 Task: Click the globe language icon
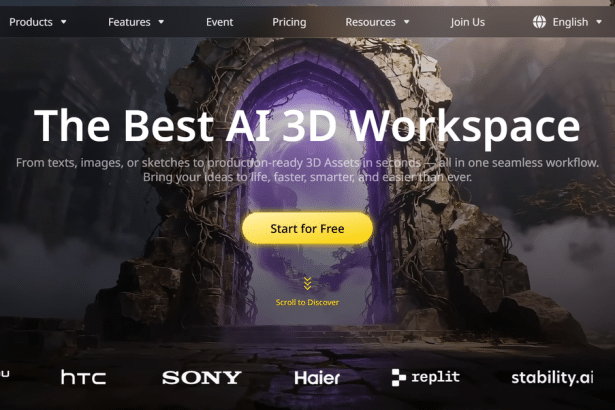click(x=539, y=22)
